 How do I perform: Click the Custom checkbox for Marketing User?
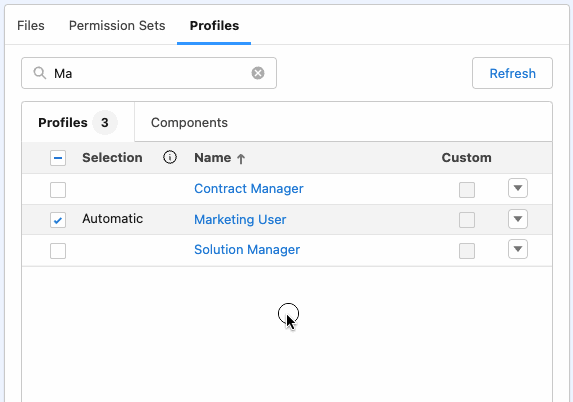[467, 220]
